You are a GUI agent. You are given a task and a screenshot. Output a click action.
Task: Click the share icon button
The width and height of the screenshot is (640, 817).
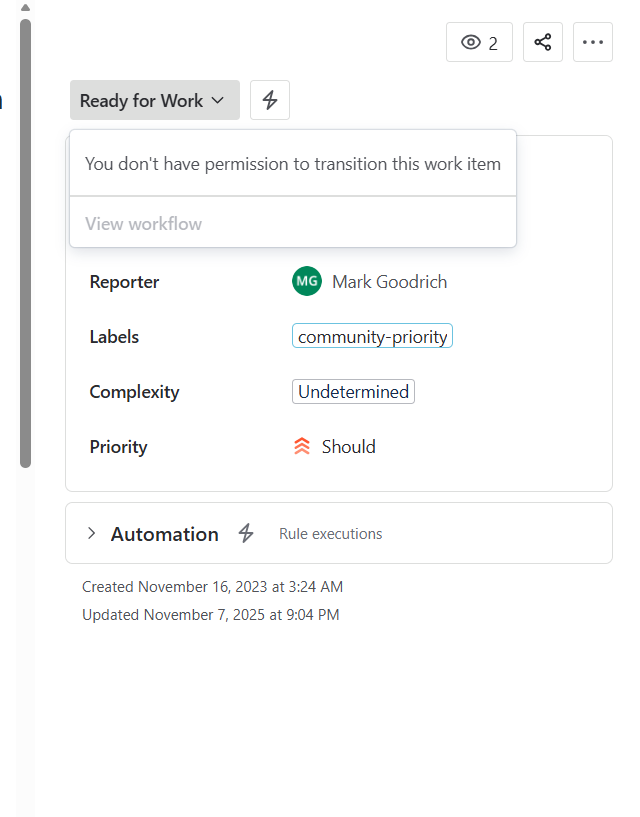click(x=543, y=42)
